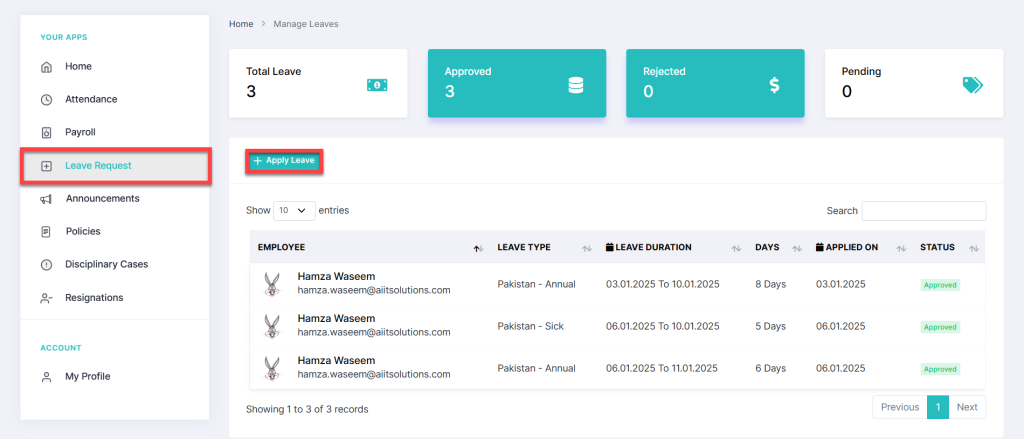Click the Policies document icon
This screenshot has width=1024, height=439.
(46, 232)
